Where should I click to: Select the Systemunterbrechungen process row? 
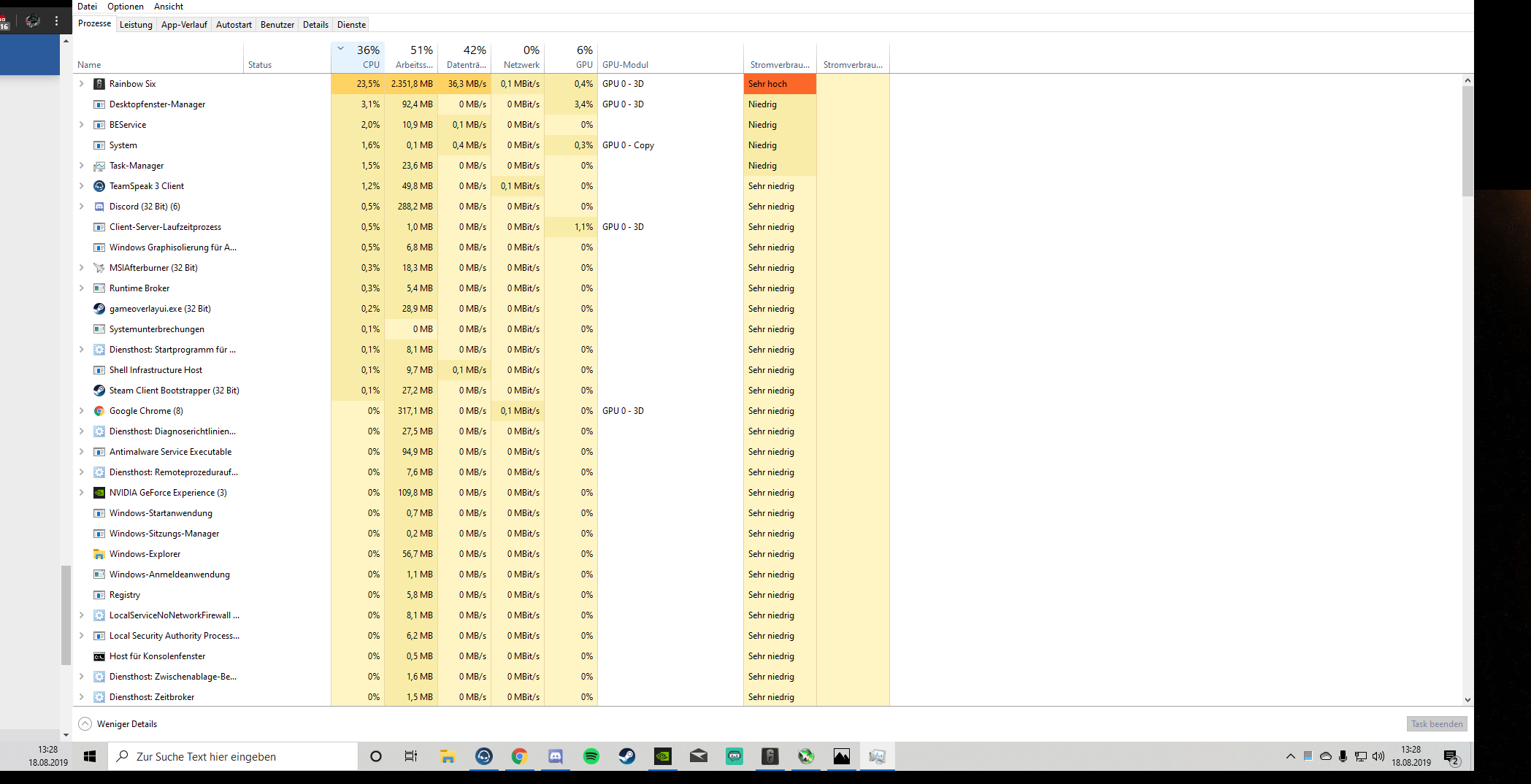pyautogui.click(x=482, y=329)
